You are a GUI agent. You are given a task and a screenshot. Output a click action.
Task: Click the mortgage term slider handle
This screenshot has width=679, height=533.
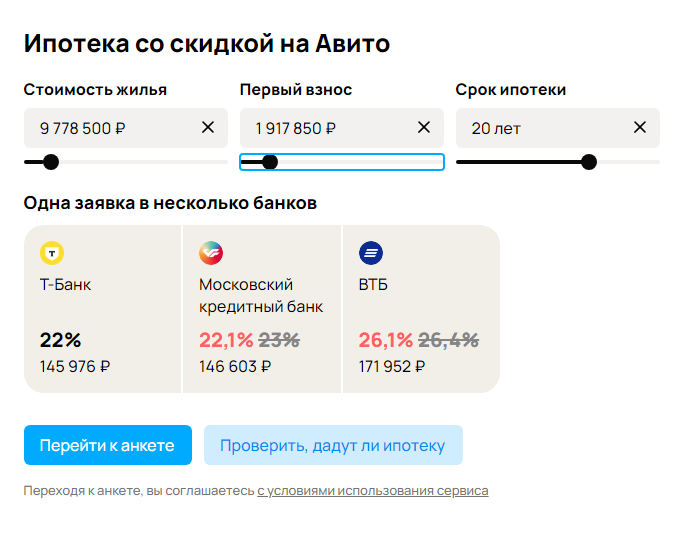coord(589,162)
